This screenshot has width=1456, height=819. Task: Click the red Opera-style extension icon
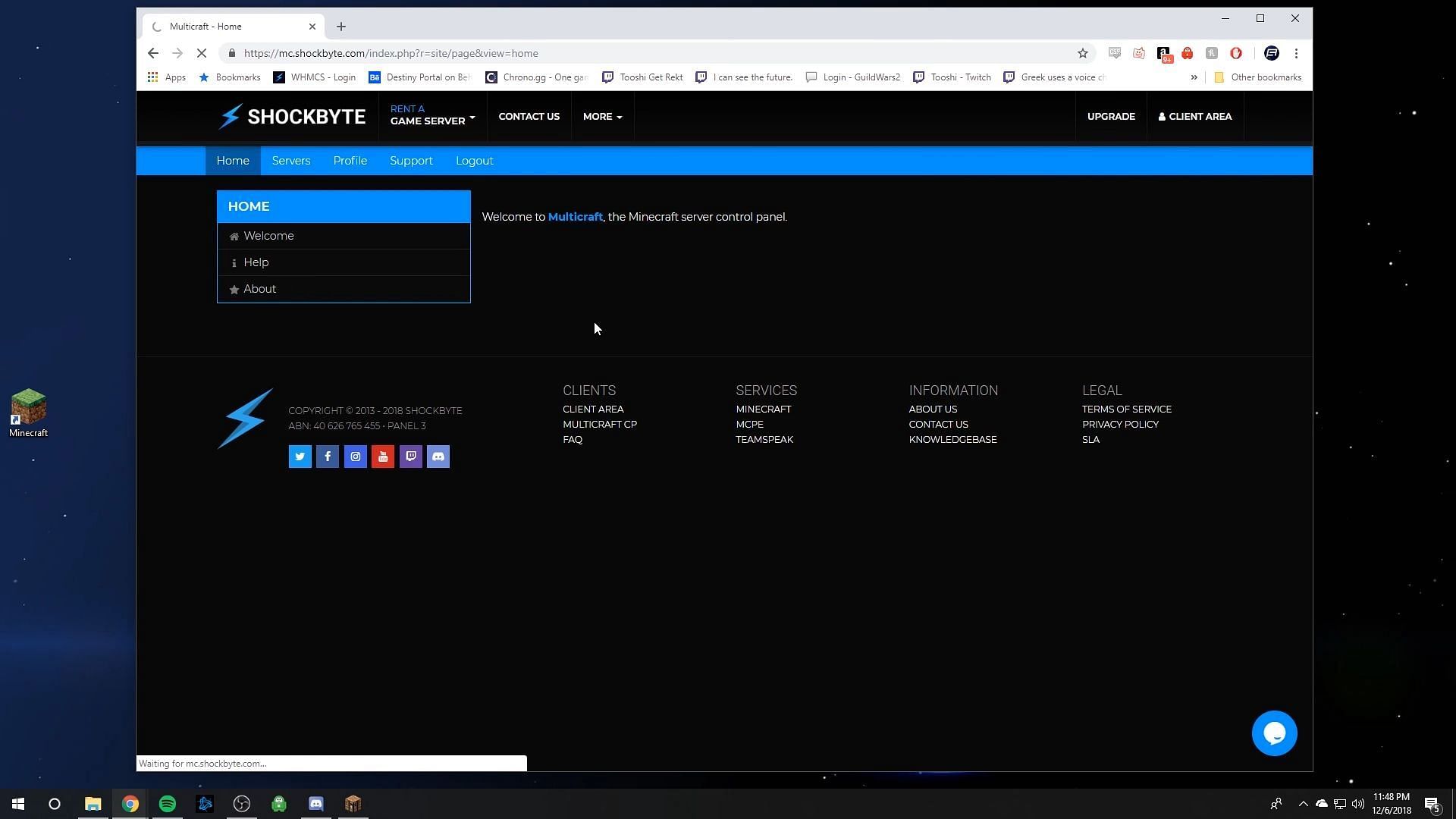coord(1235,53)
